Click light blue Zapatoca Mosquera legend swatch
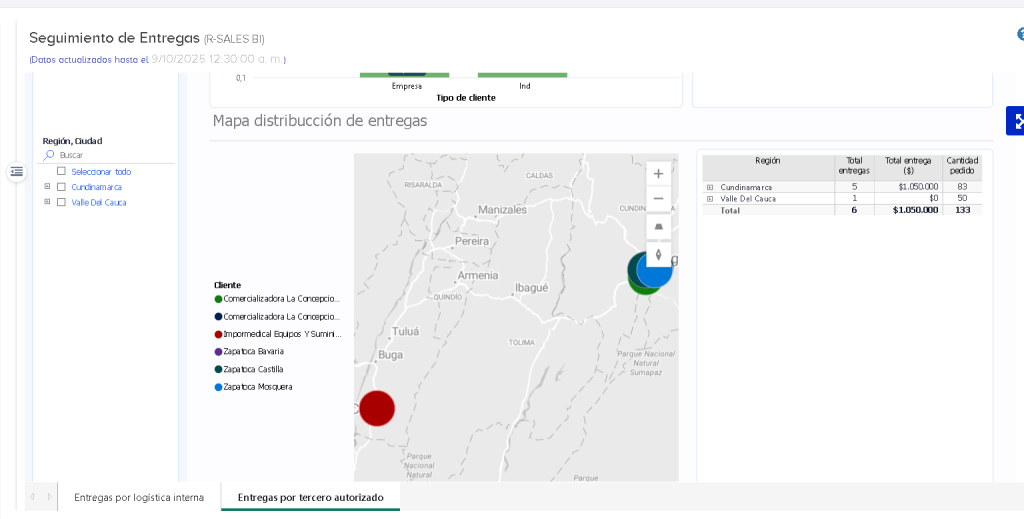 [x=218, y=387]
